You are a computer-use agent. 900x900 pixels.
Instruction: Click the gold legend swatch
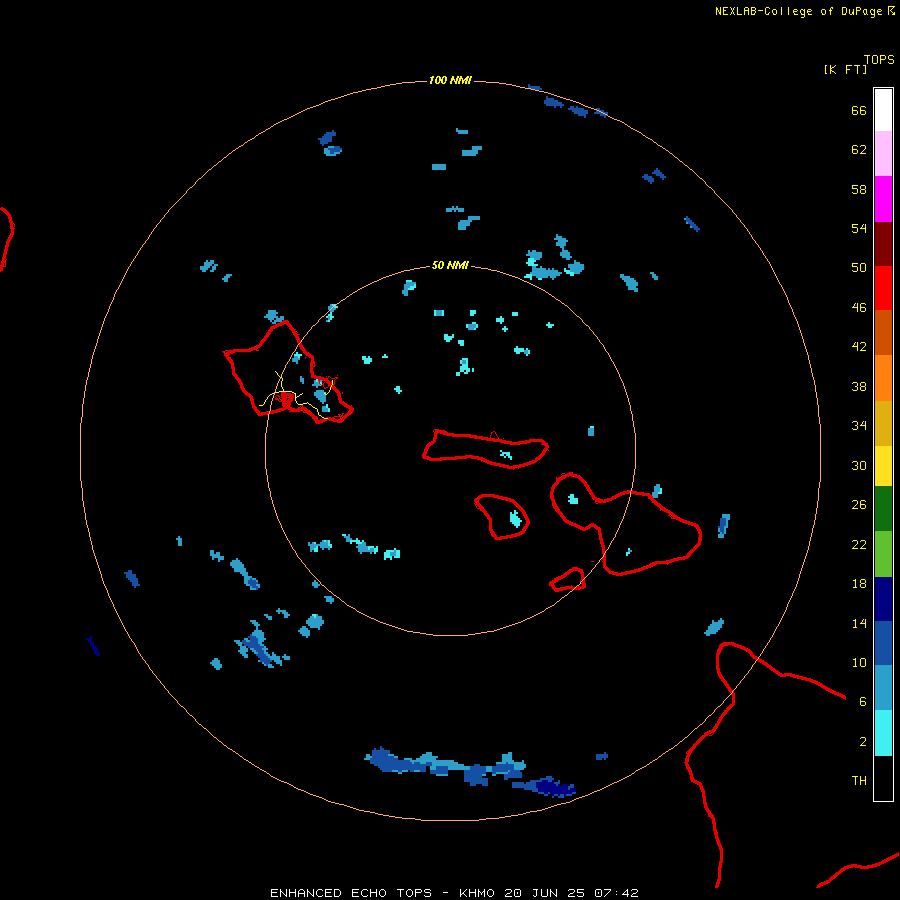[883, 423]
